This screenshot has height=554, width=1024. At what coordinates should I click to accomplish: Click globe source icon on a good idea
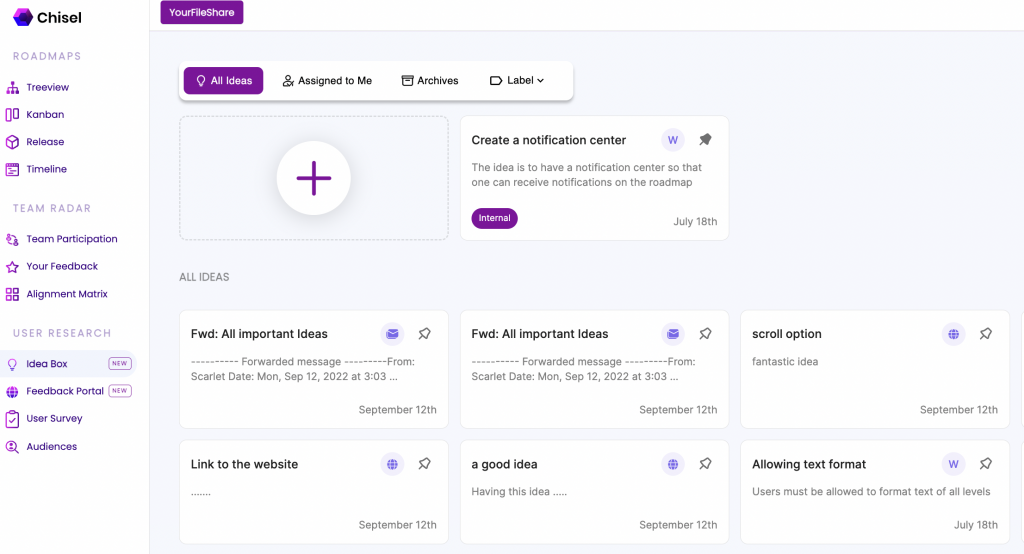(x=673, y=464)
